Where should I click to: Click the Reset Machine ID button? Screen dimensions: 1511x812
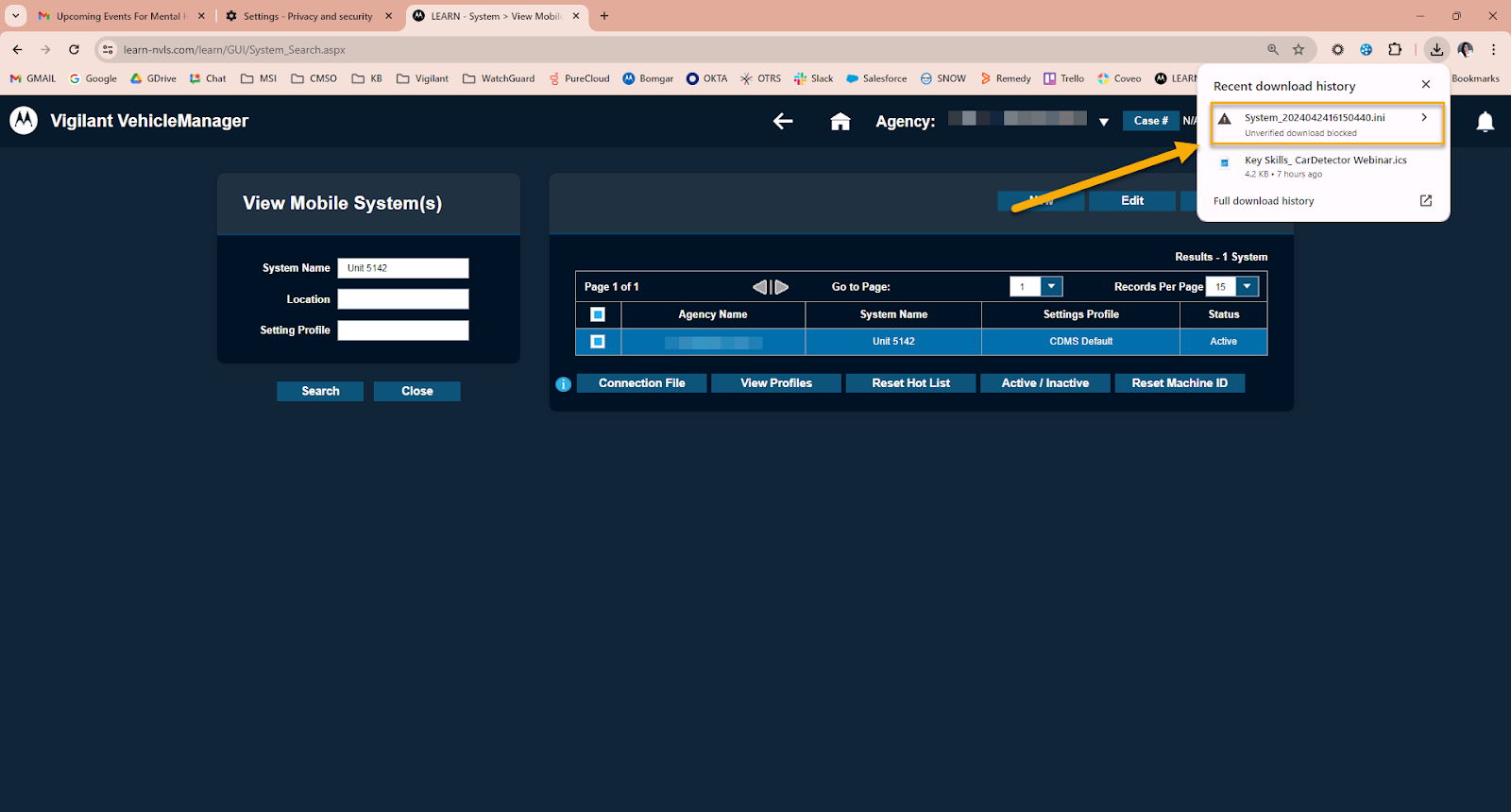click(1180, 382)
